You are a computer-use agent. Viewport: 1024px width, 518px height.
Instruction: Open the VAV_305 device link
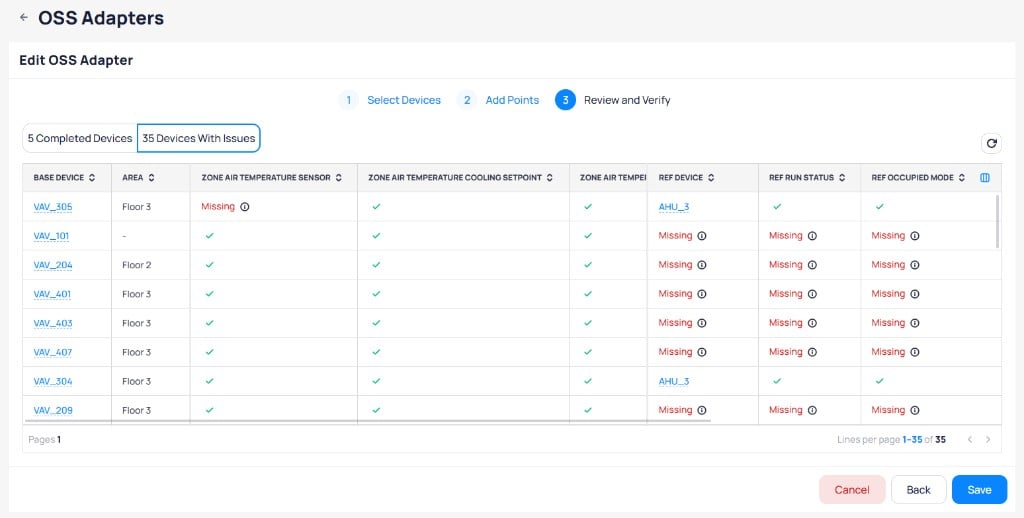pos(53,207)
